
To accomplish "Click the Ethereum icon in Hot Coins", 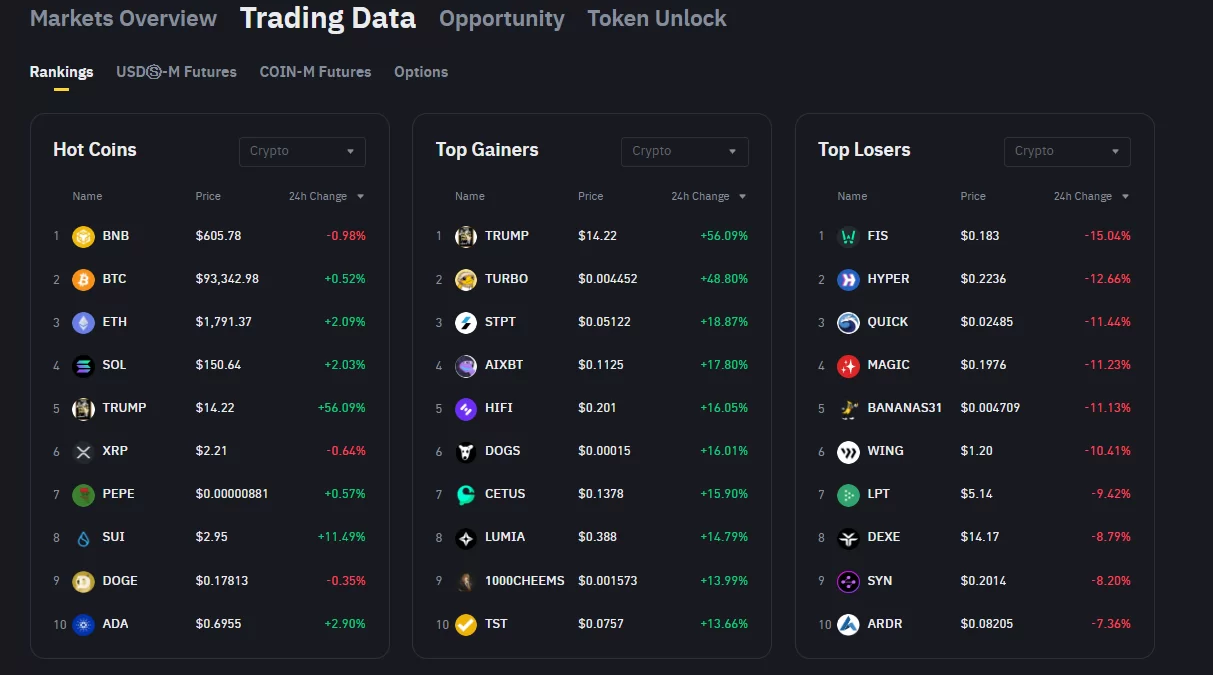I will [83, 323].
